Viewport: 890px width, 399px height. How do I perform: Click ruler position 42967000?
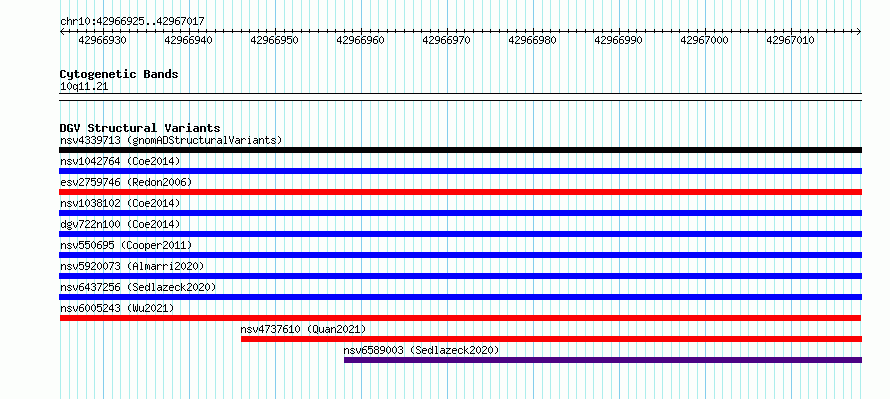(704, 40)
